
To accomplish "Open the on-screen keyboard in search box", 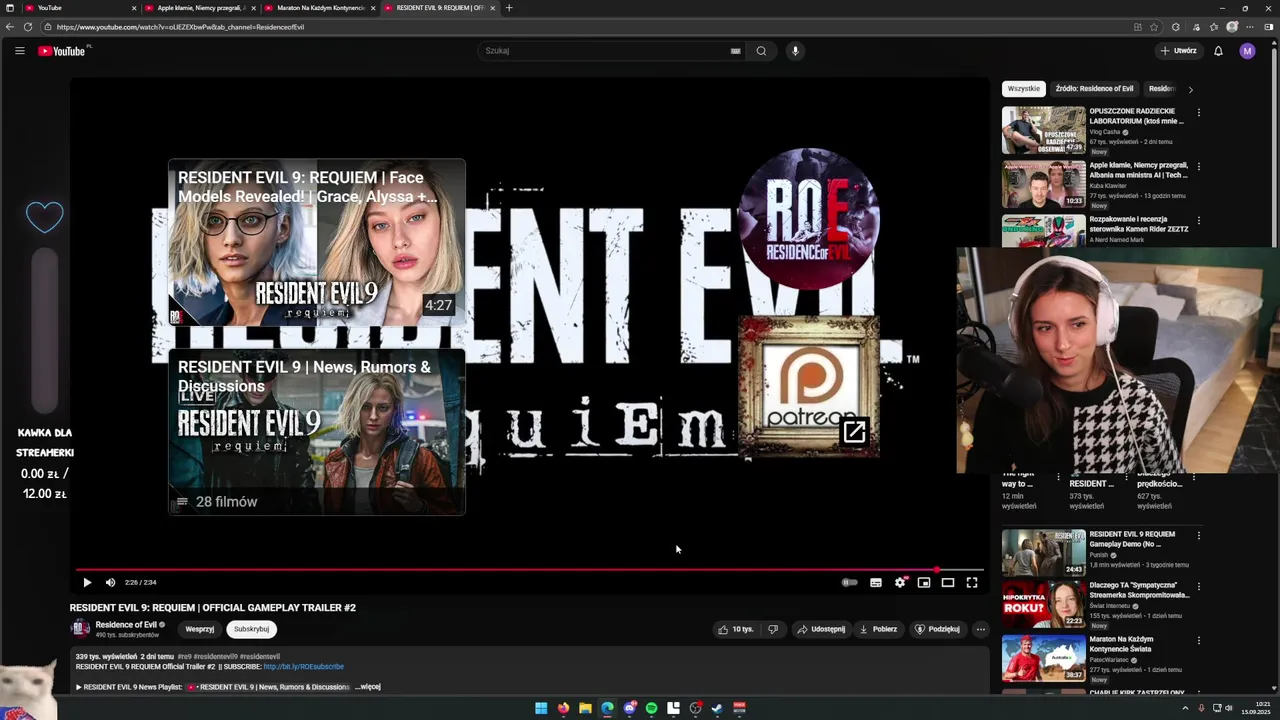I will [x=735, y=51].
